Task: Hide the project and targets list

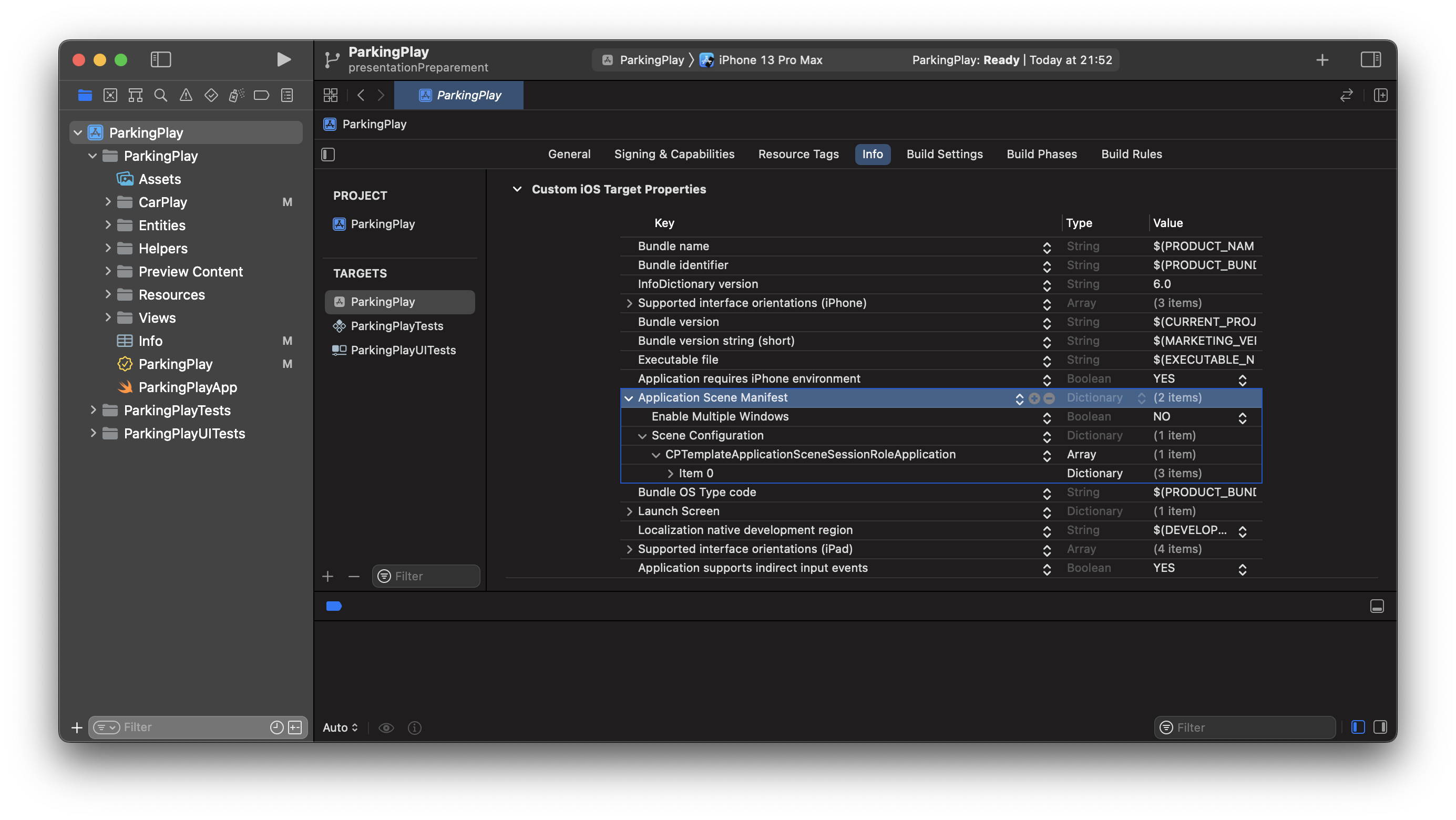Action: click(328, 155)
